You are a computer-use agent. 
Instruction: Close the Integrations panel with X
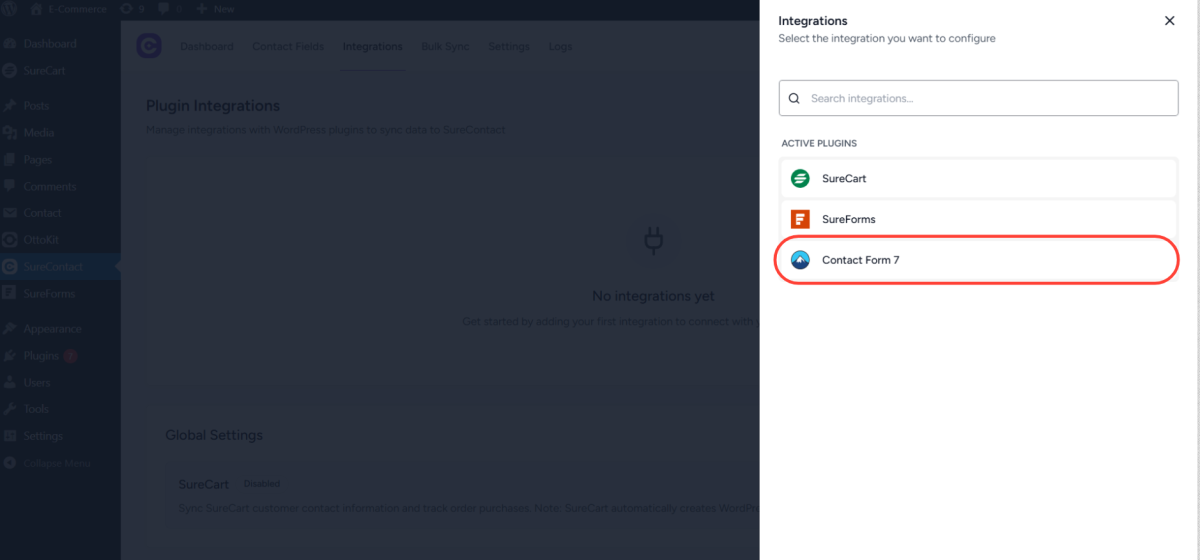point(1169,21)
